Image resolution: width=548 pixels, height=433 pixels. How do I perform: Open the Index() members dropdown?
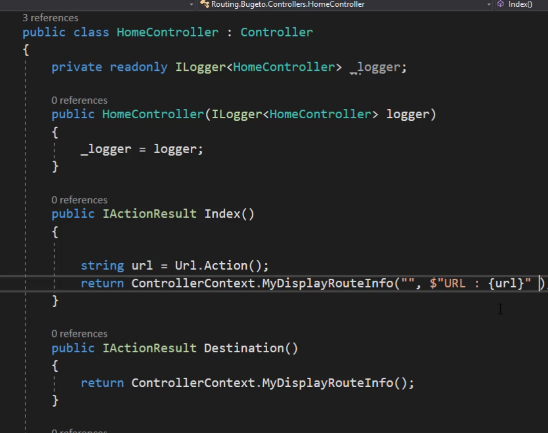(521, 4)
